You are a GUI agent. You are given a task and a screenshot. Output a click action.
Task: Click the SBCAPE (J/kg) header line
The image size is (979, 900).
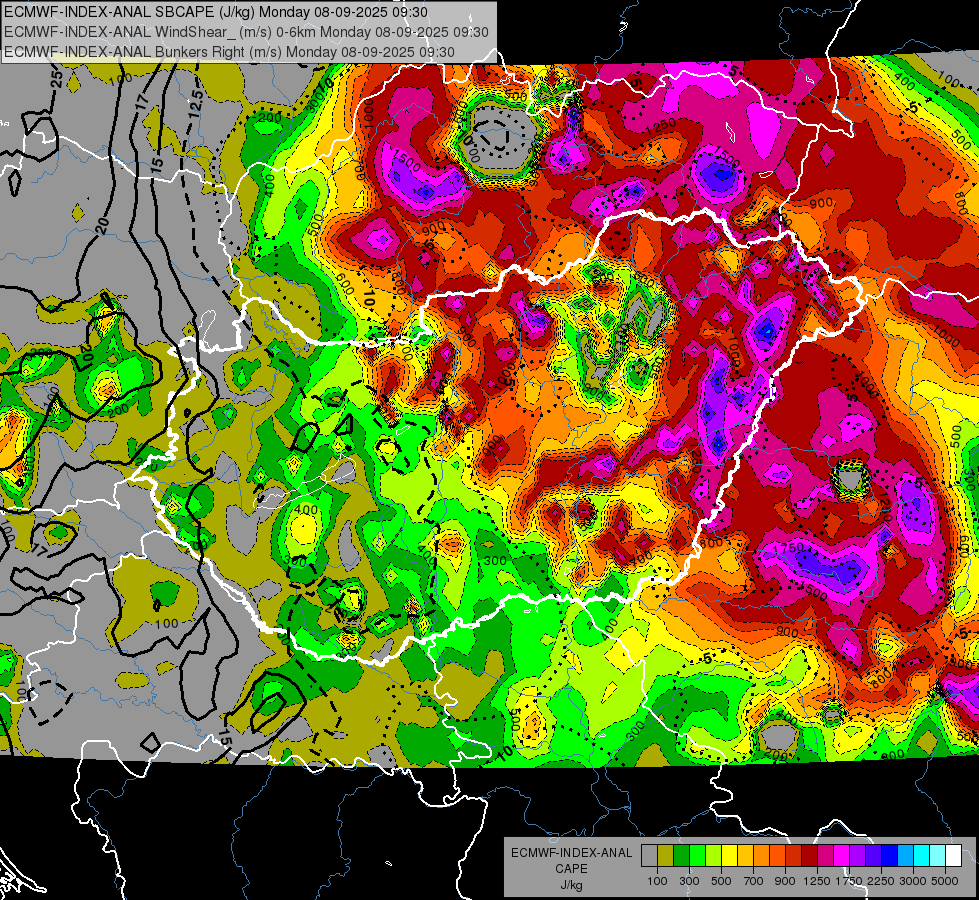click(216, 12)
